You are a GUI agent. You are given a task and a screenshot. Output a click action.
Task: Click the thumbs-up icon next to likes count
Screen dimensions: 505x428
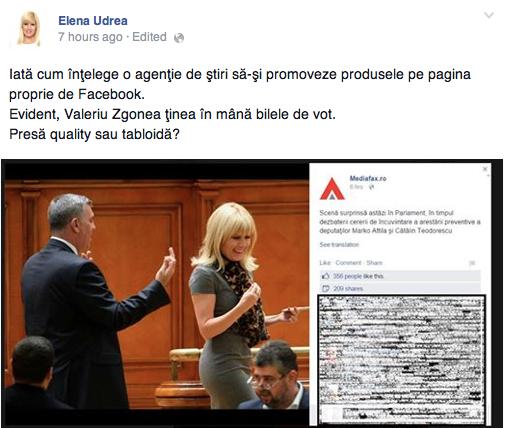(326, 276)
